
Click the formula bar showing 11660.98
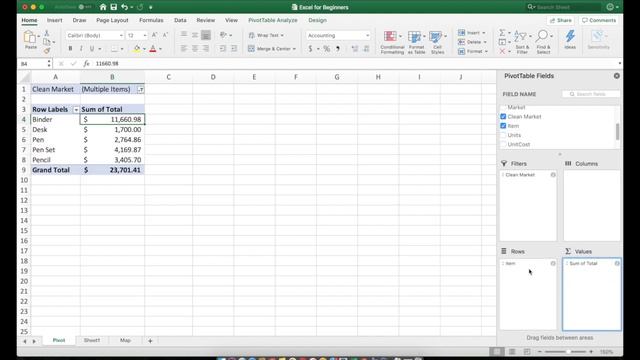pos(355,64)
